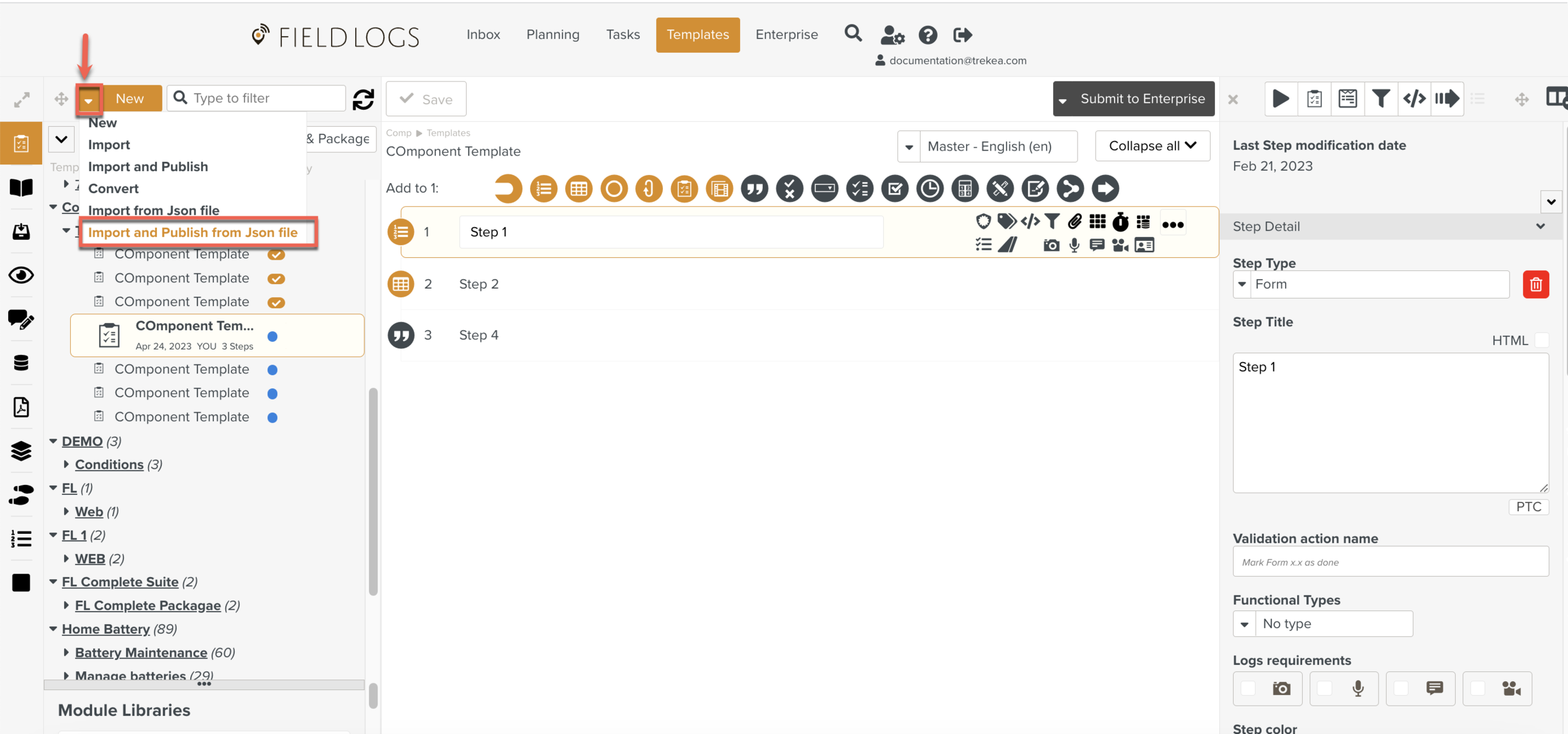Click the Templates breadcrumb link

[x=448, y=133]
